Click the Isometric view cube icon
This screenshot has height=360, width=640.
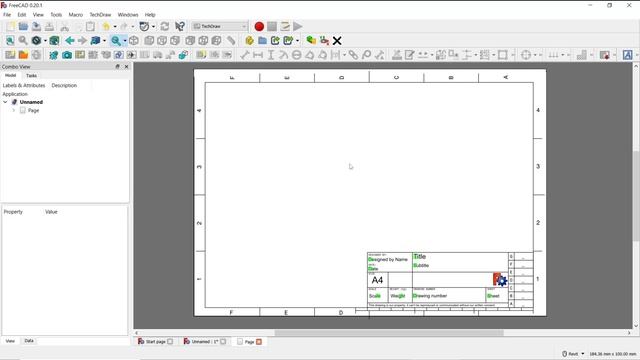[x=134, y=40]
